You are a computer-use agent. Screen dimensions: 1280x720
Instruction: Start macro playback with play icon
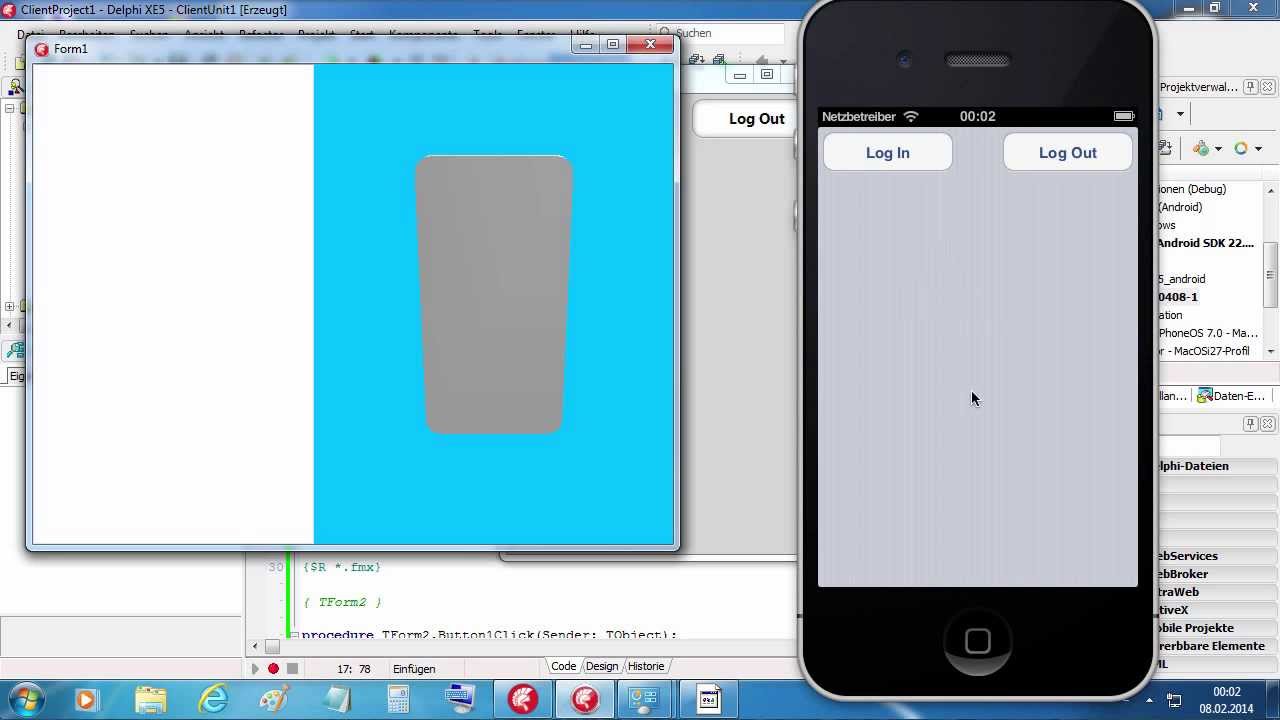(x=255, y=668)
